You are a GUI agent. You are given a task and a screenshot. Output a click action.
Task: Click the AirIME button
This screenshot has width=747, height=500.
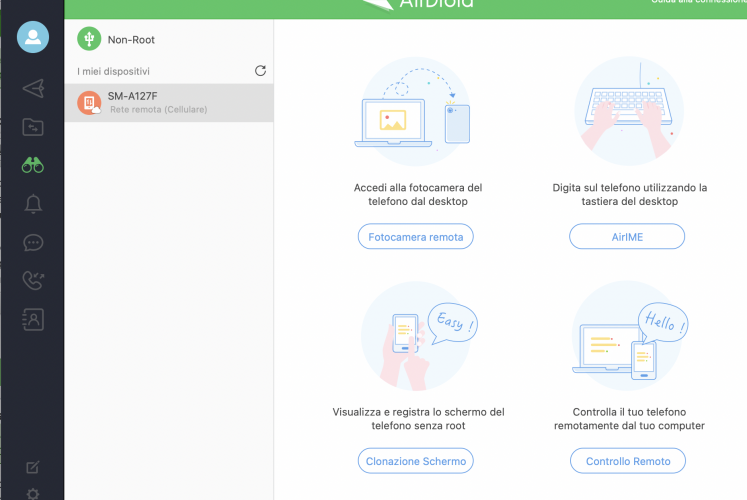[x=627, y=237]
